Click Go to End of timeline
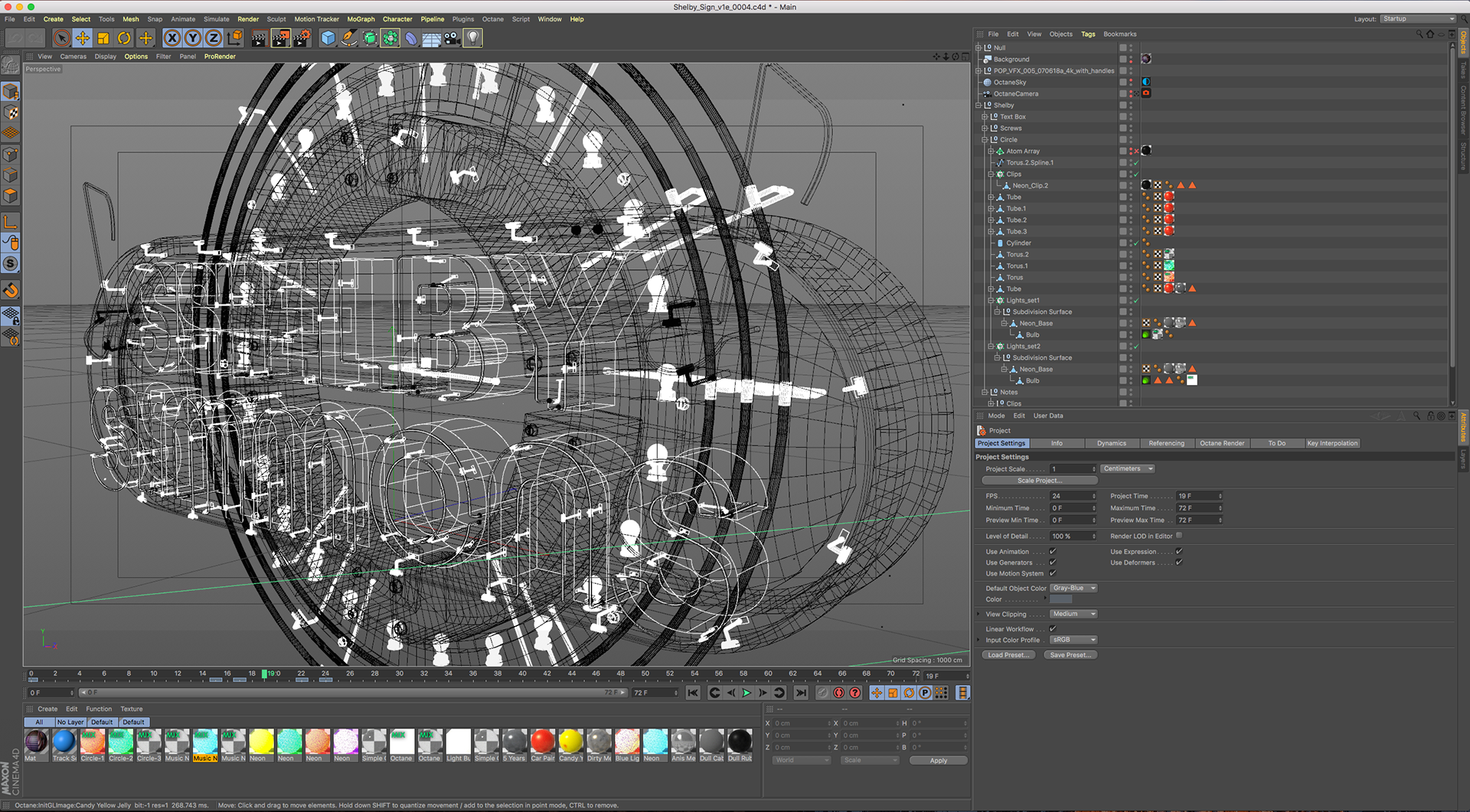The width and height of the screenshot is (1470, 812). pyautogui.click(x=801, y=693)
